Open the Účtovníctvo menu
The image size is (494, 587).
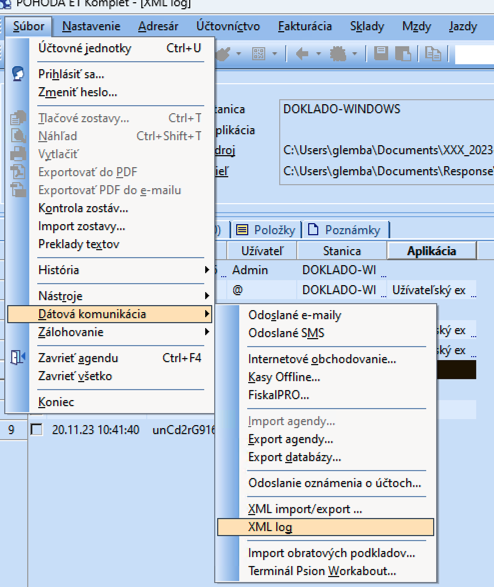coord(228,26)
